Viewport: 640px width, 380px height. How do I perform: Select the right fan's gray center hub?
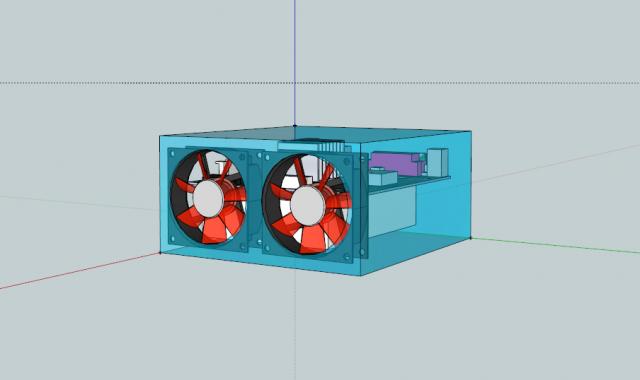pos(308,206)
